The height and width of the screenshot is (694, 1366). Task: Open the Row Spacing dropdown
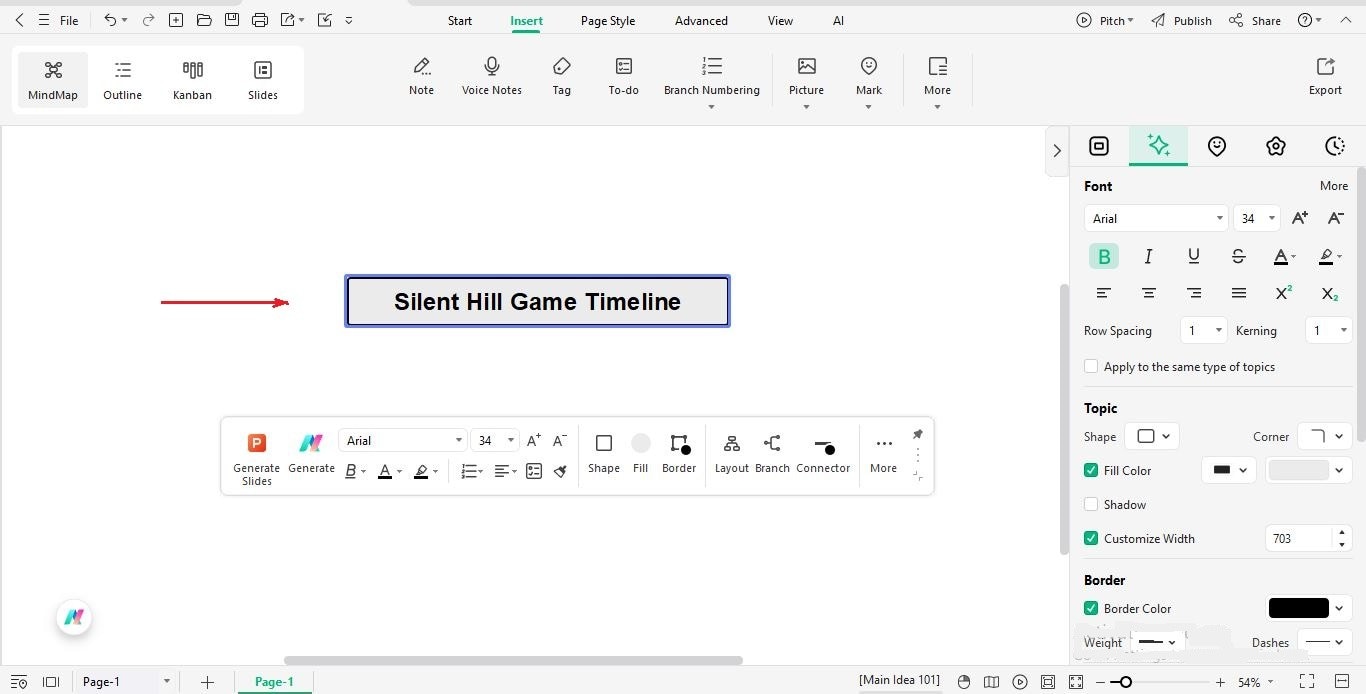(1203, 330)
